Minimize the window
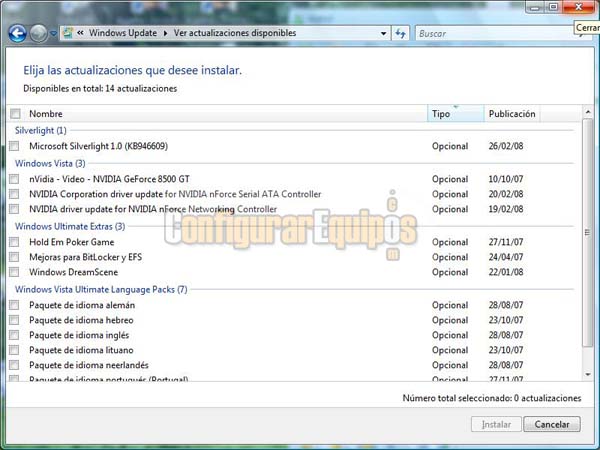The image size is (600, 450). click(x=535, y=7)
